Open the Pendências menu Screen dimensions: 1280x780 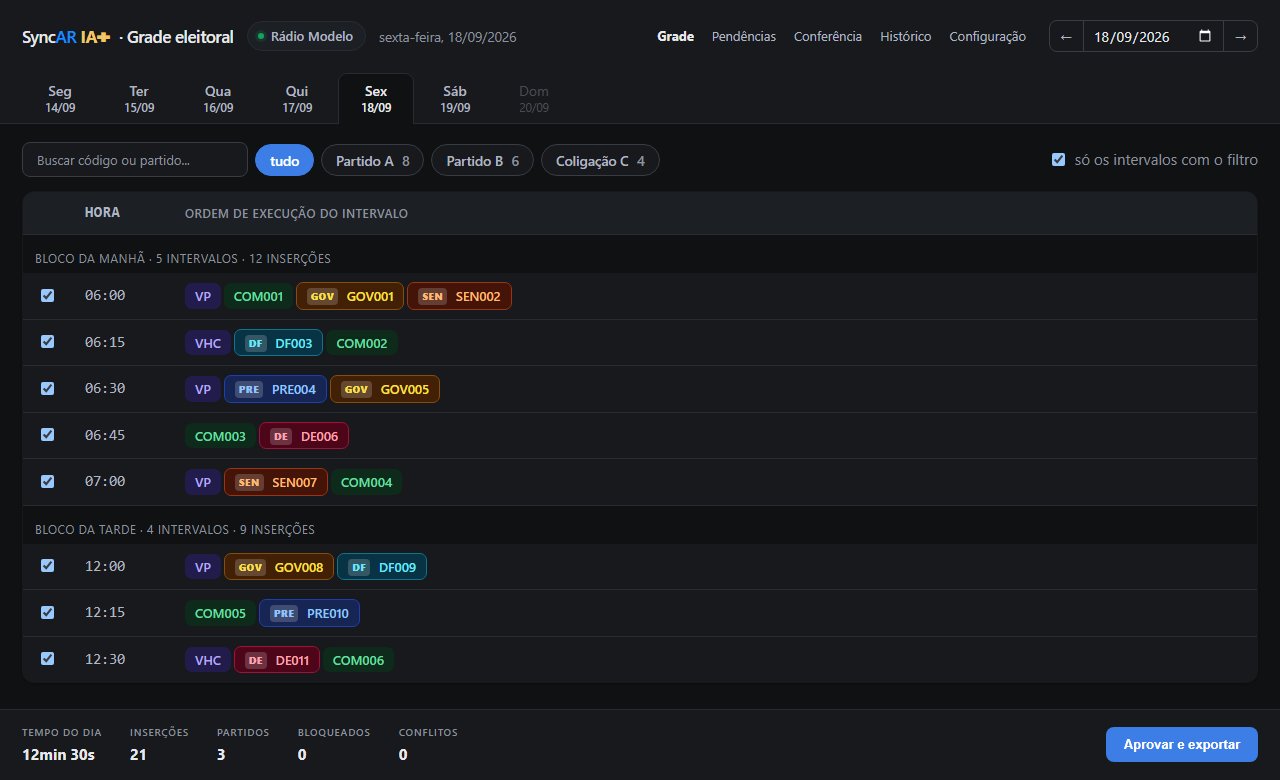(743, 36)
